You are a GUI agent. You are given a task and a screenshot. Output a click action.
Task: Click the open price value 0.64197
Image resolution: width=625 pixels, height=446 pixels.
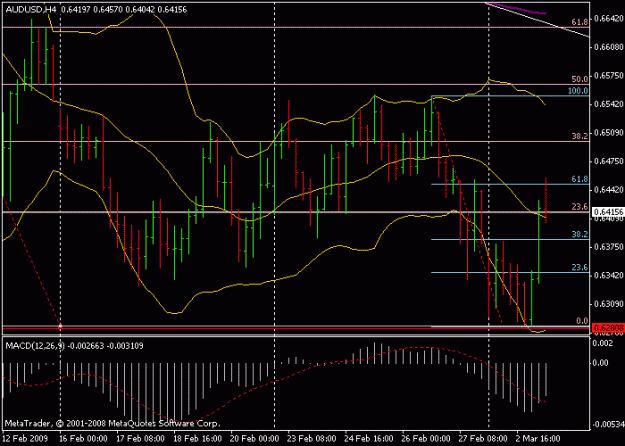[76, 9]
